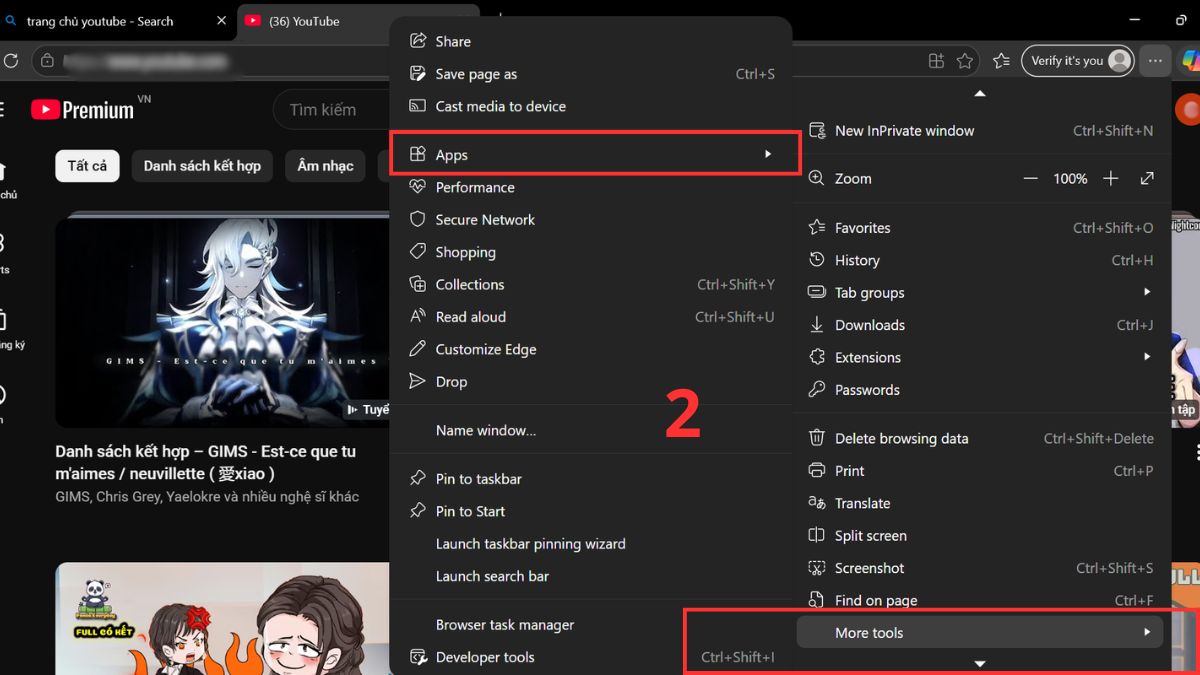Click the Read aloud icon
The height and width of the screenshot is (675, 1200).
418,316
